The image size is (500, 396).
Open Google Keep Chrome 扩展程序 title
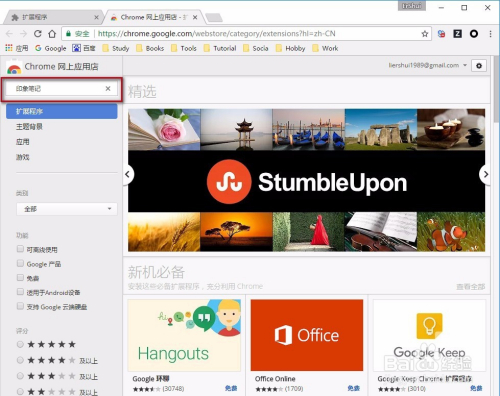click(x=425, y=379)
